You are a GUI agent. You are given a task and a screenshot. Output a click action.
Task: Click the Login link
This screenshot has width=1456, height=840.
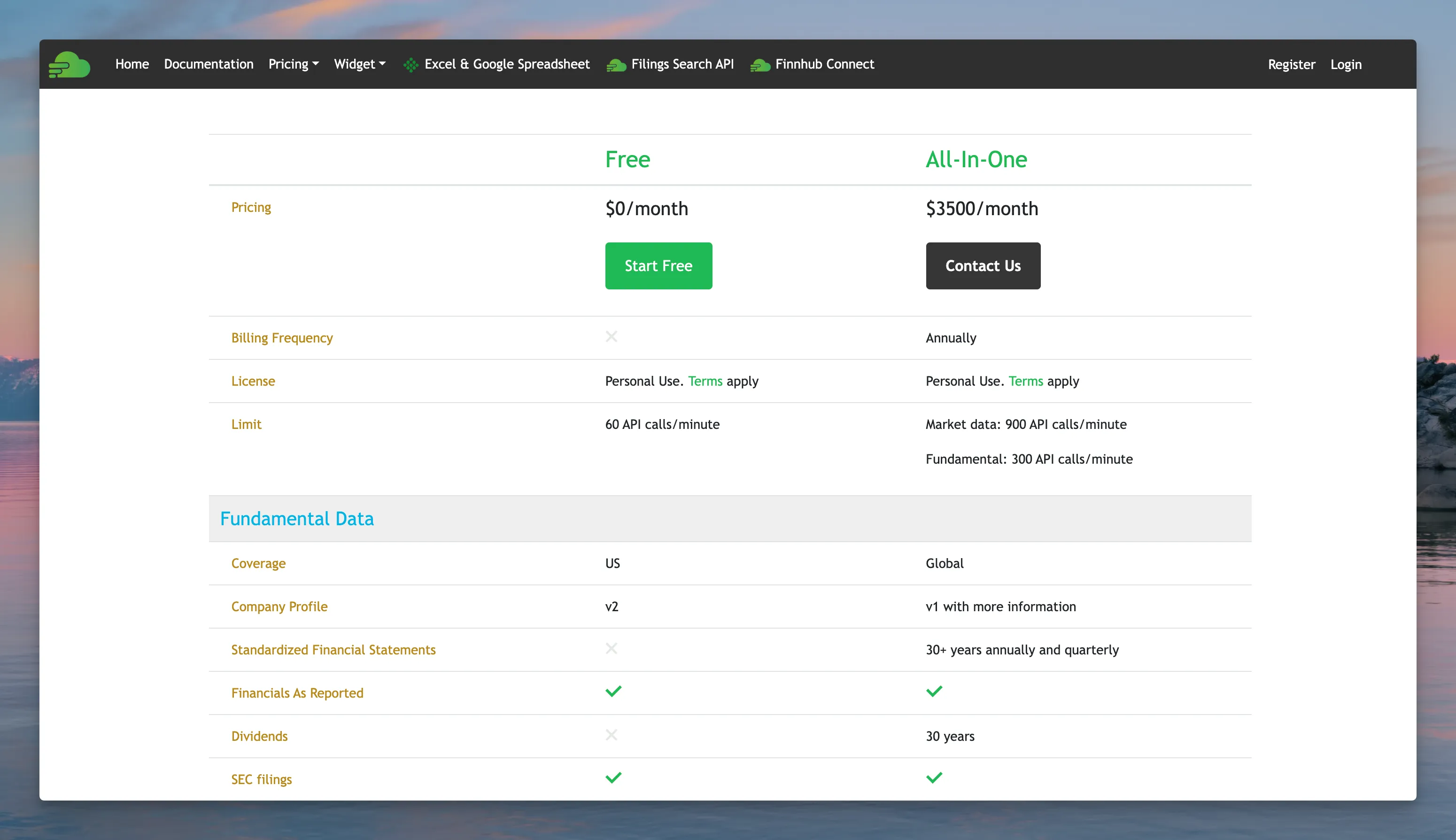1346,65
